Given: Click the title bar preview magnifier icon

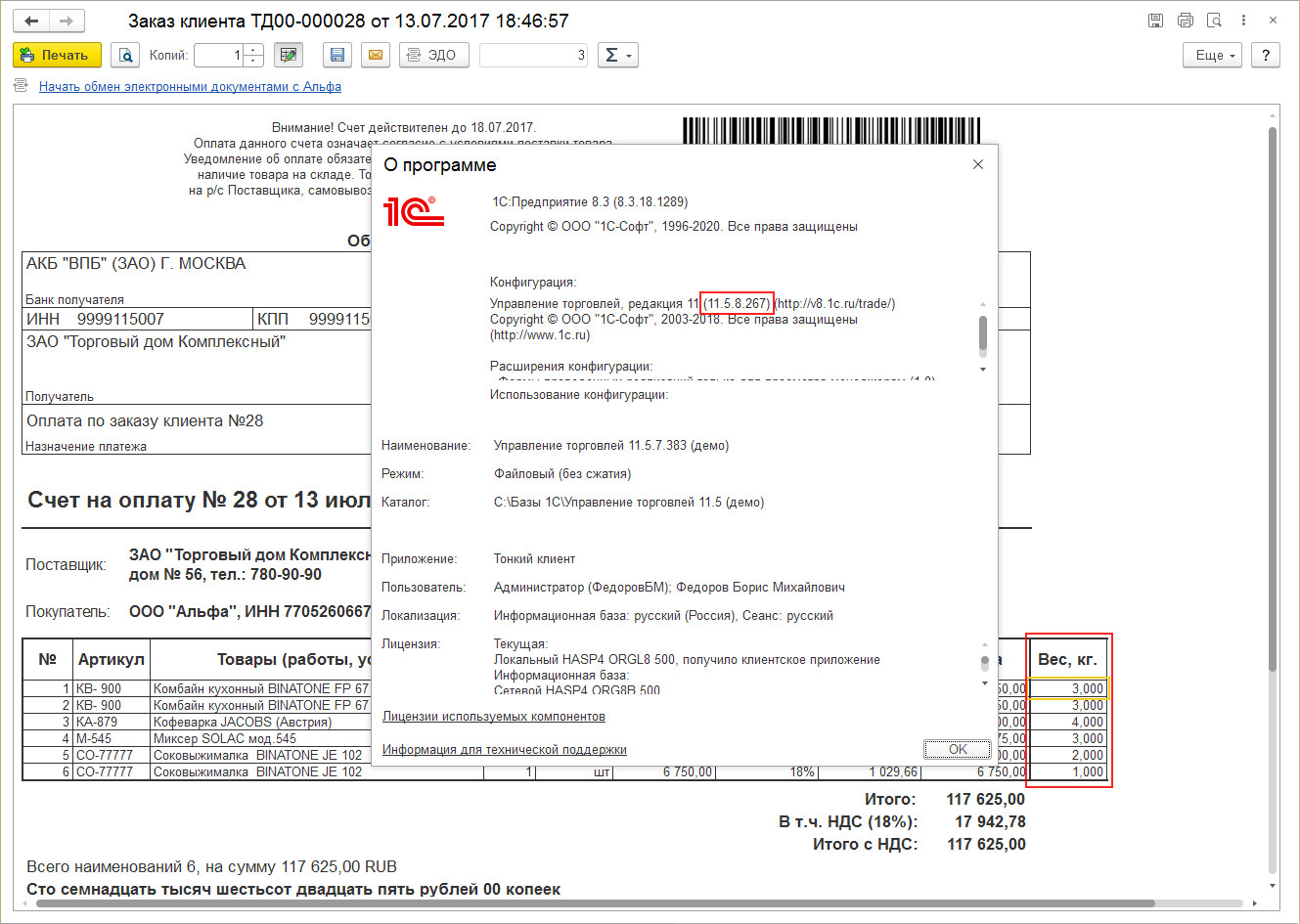Looking at the screenshot, I should 1214,21.
